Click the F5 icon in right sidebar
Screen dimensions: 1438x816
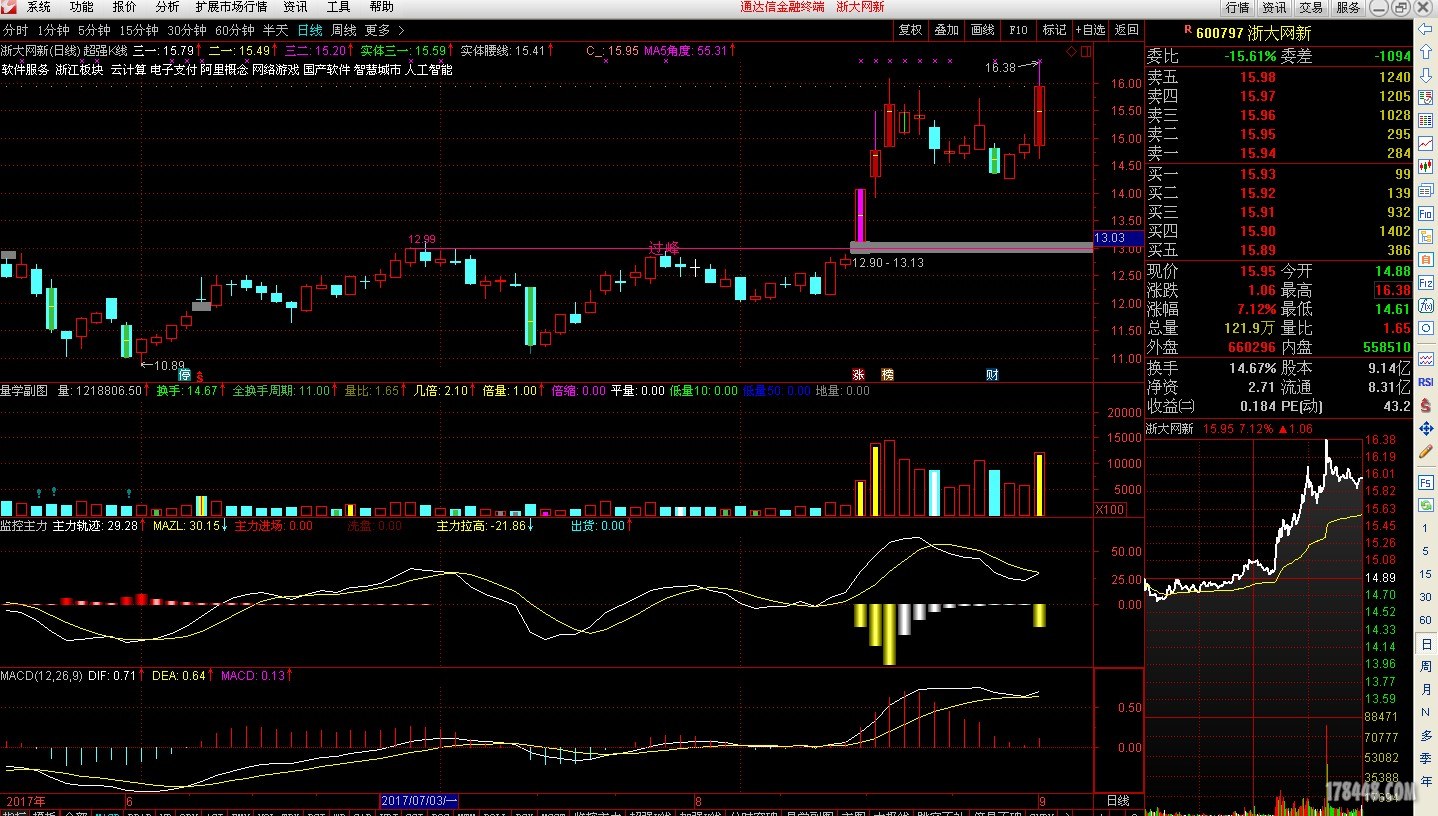tap(1426, 482)
